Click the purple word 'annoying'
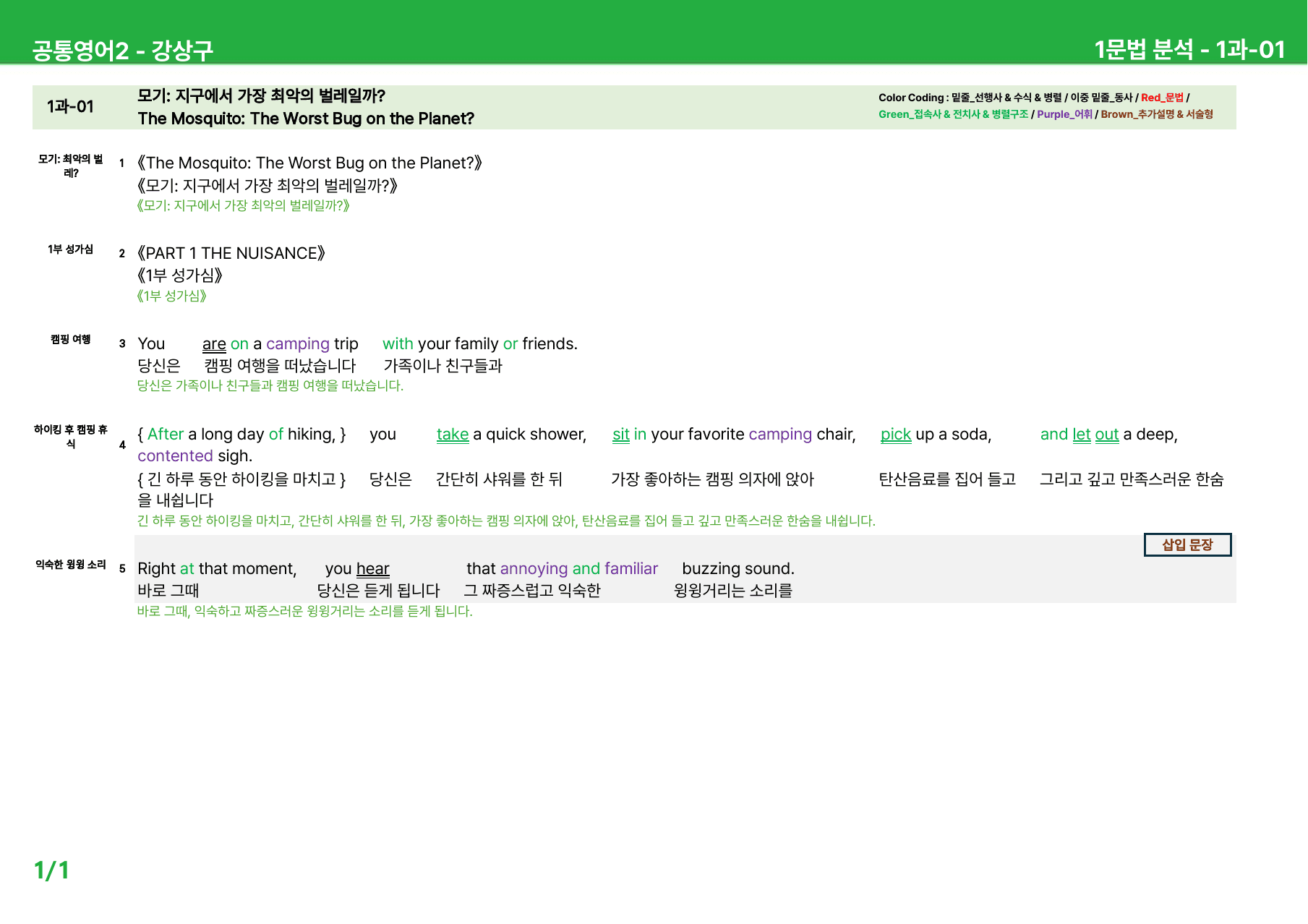 point(534,569)
